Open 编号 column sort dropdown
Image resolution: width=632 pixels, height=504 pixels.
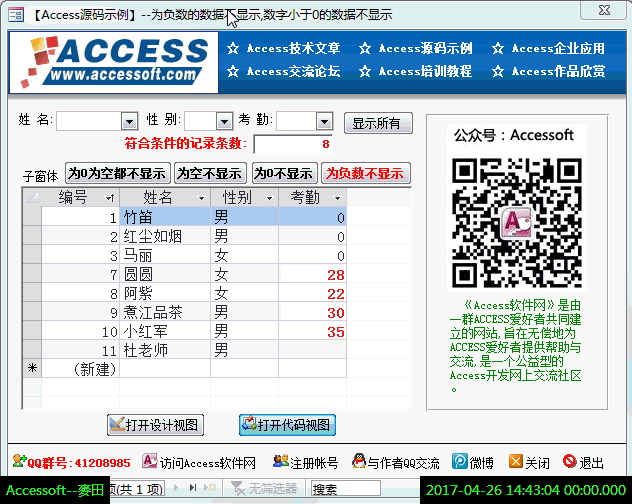click(x=110, y=198)
